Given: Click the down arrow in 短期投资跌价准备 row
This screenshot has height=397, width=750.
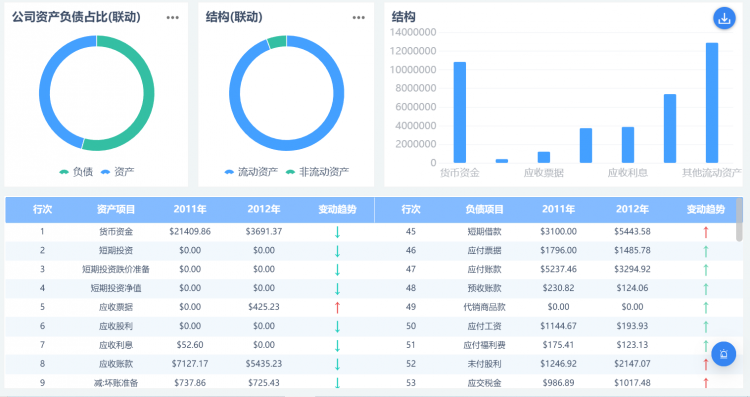Looking at the screenshot, I should (337, 270).
